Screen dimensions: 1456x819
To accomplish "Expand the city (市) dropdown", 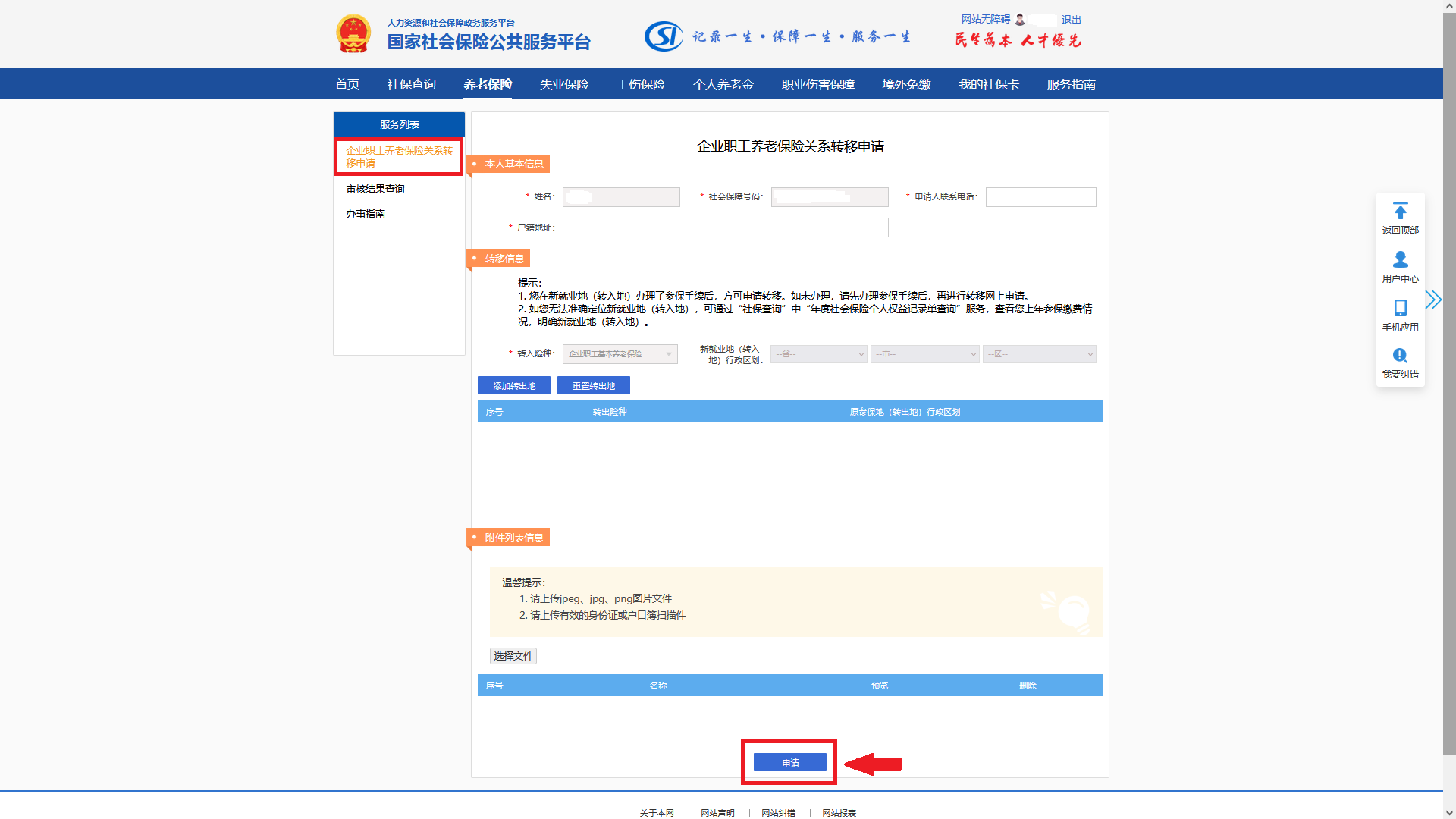I will coord(924,354).
